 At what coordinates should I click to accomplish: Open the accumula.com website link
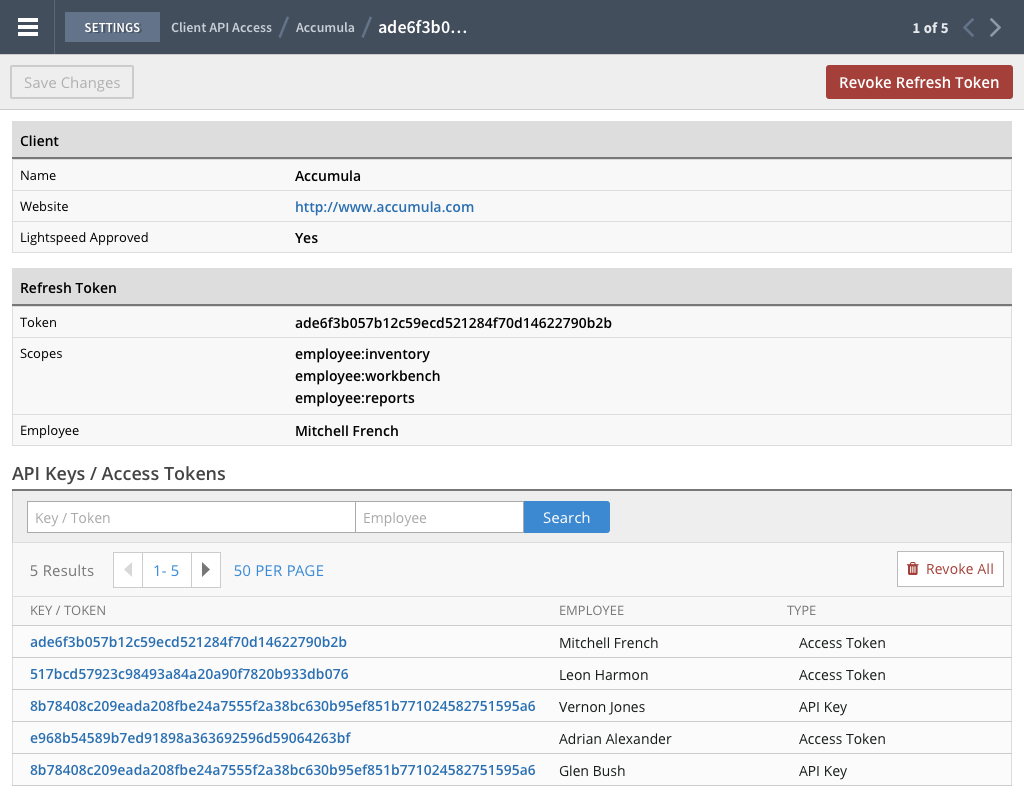pos(384,206)
